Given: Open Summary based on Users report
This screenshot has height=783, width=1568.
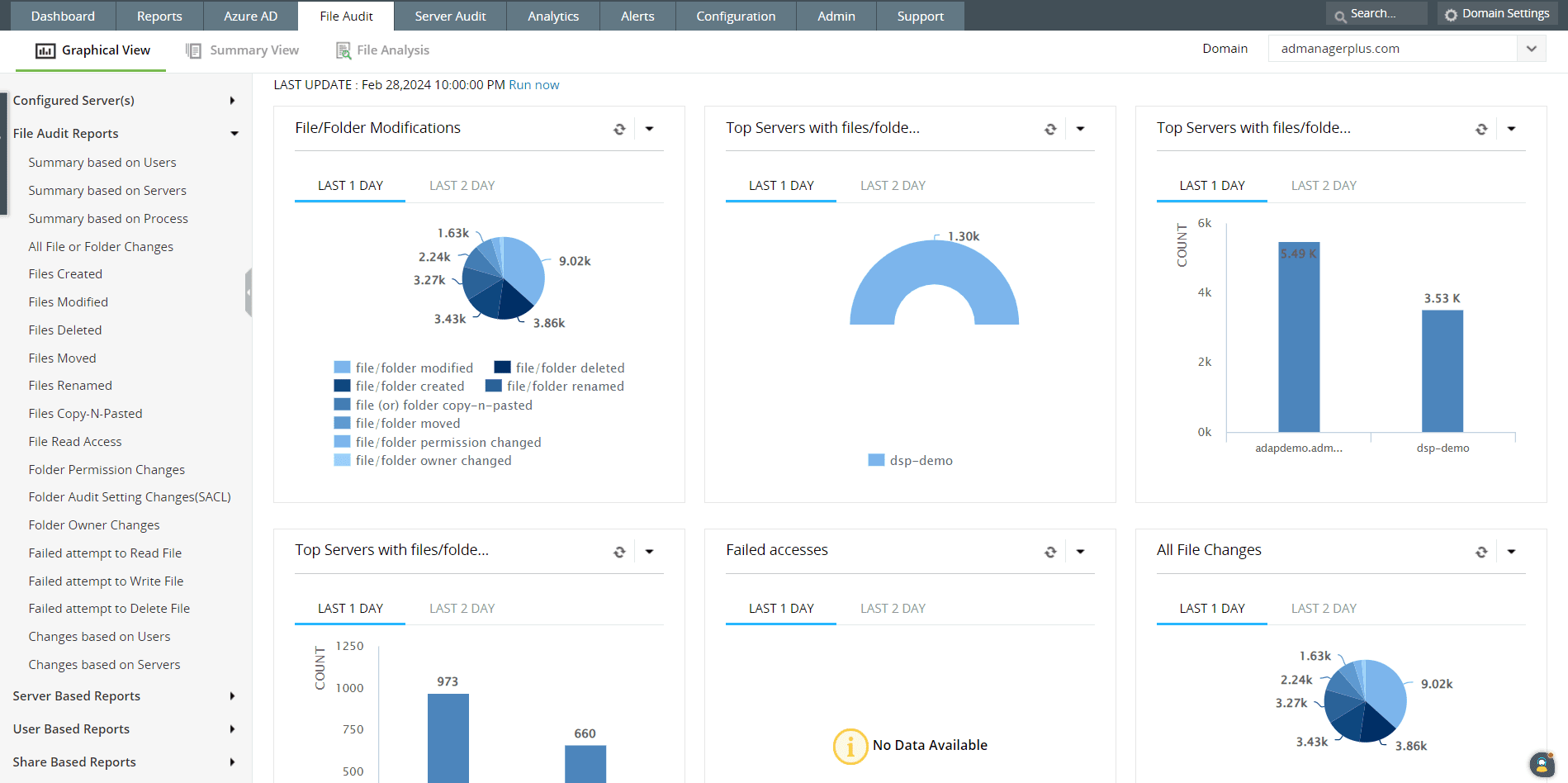Looking at the screenshot, I should (x=102, y=163).
